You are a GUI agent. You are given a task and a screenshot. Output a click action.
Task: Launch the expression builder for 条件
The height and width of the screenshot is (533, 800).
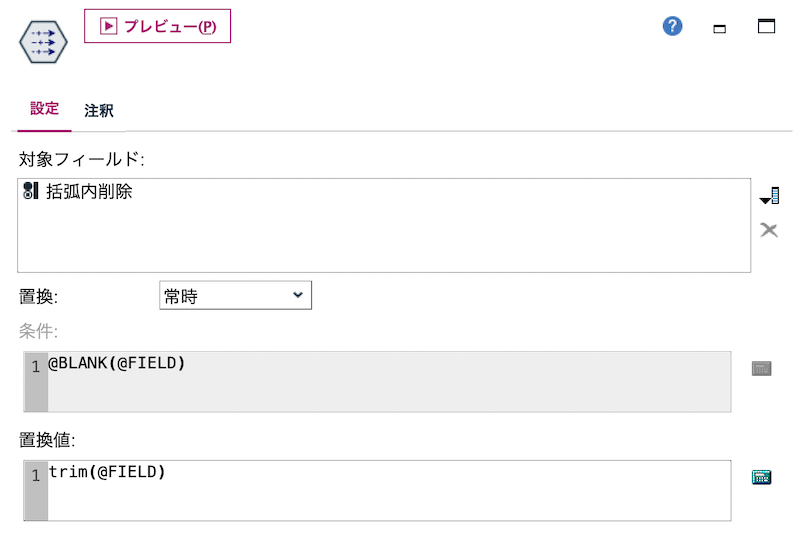point(761,368)
